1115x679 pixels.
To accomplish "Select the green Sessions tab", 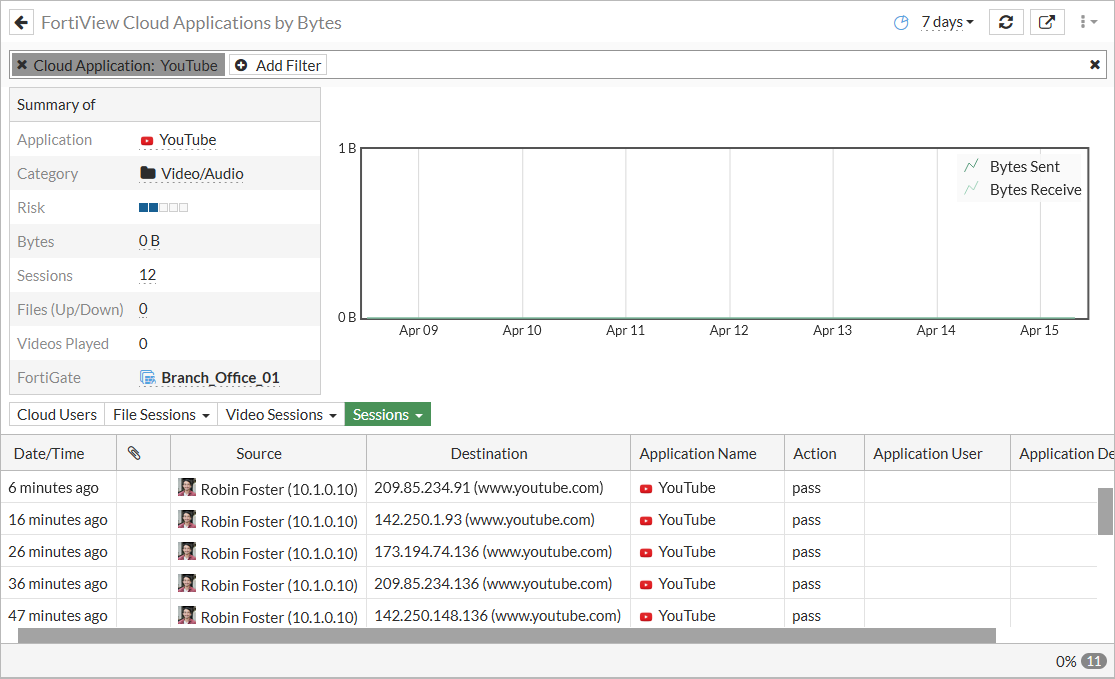I will pyautogui.click(x=387, y=415).
